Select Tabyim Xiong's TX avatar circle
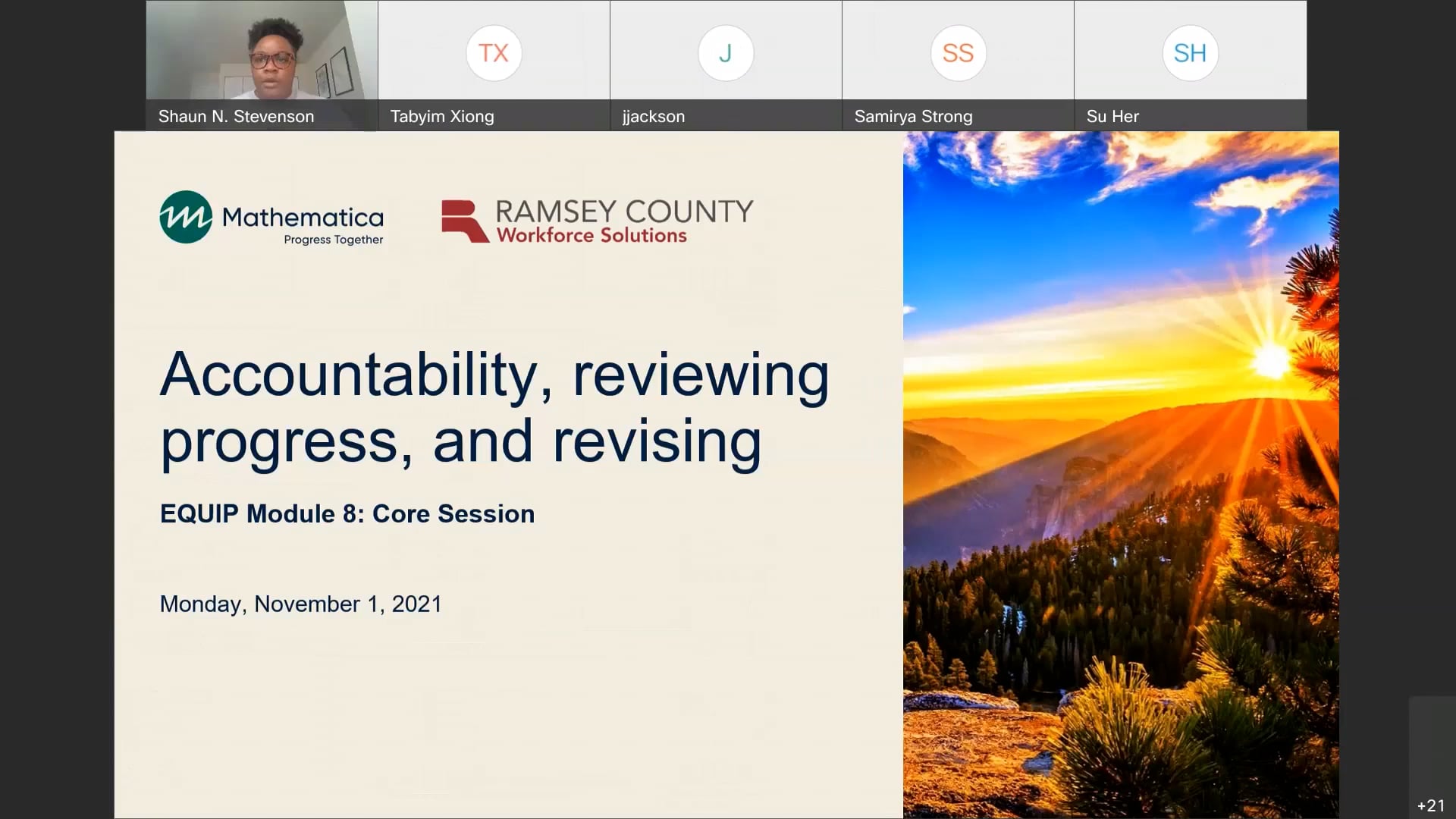This screenshot has height=819, width=1456. click(494, 53)
